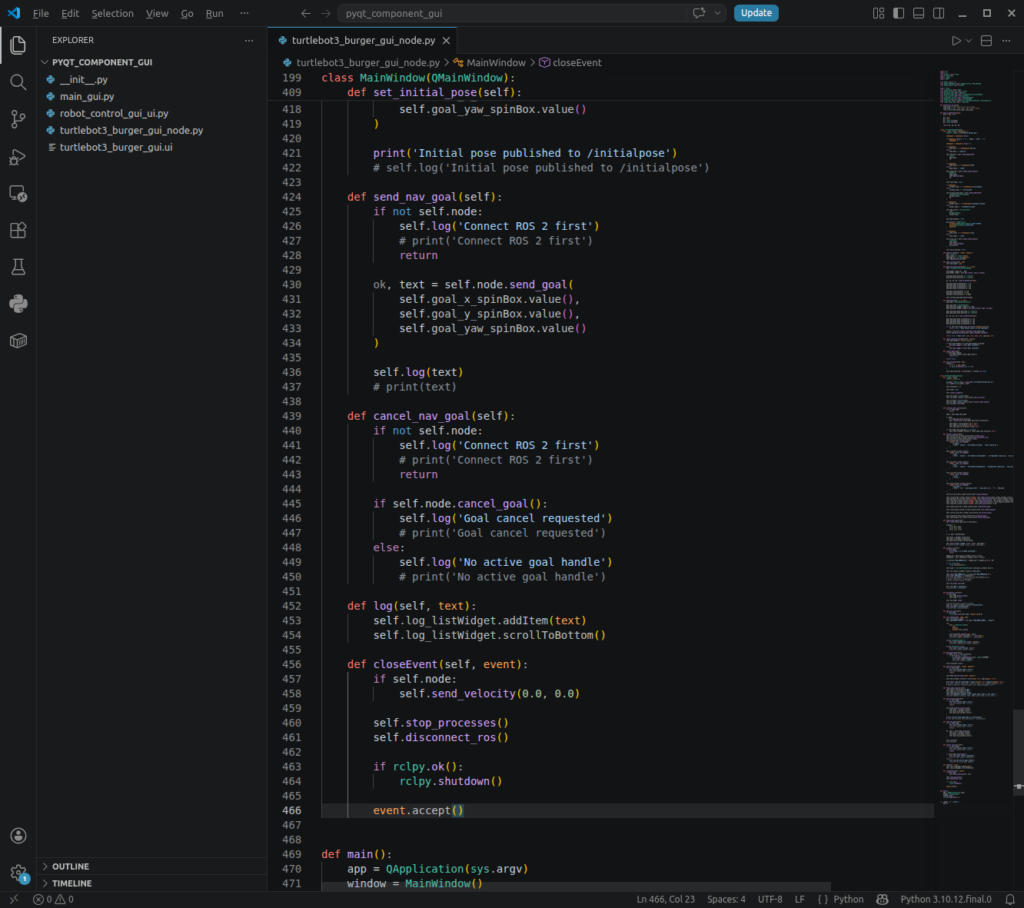Open Explorer Views and More Actions ellipsis
Screen dimensions: 1024x908
[249, 41]
